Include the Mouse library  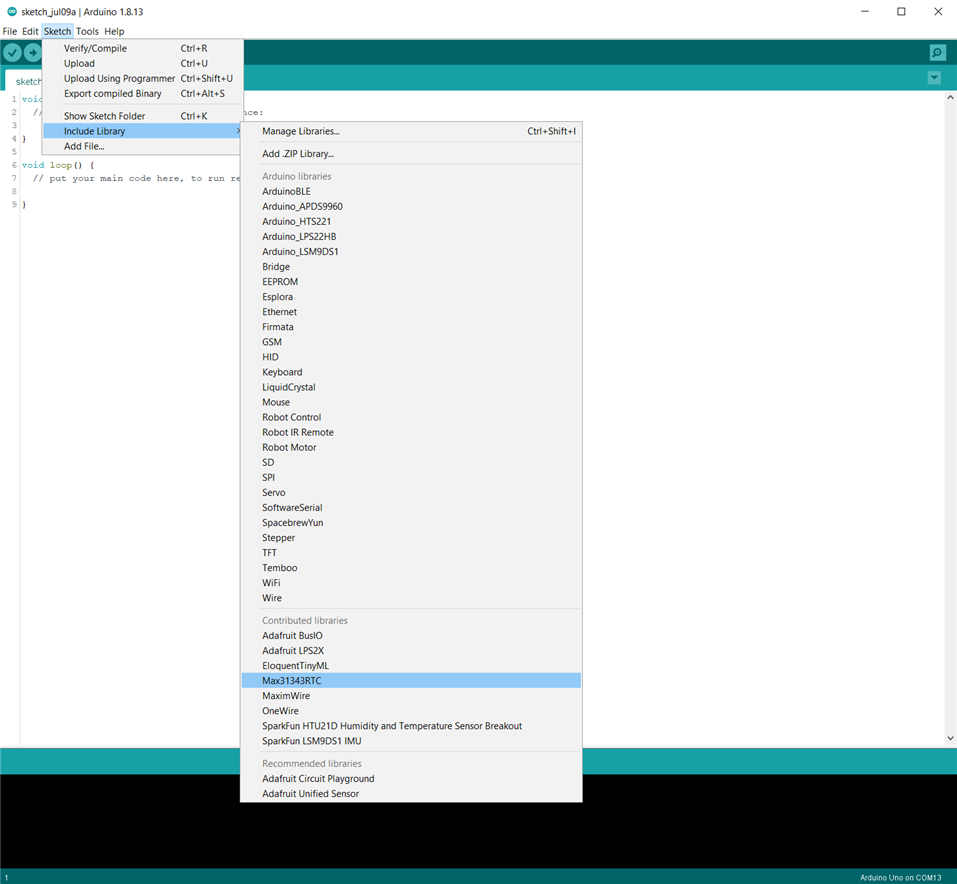pyautogui.click(x=411, y=402)
